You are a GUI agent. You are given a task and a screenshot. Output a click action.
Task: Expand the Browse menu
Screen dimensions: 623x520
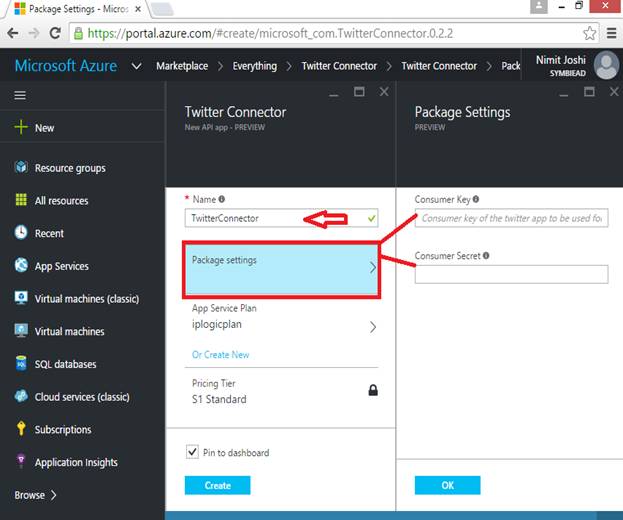(35, 495)
